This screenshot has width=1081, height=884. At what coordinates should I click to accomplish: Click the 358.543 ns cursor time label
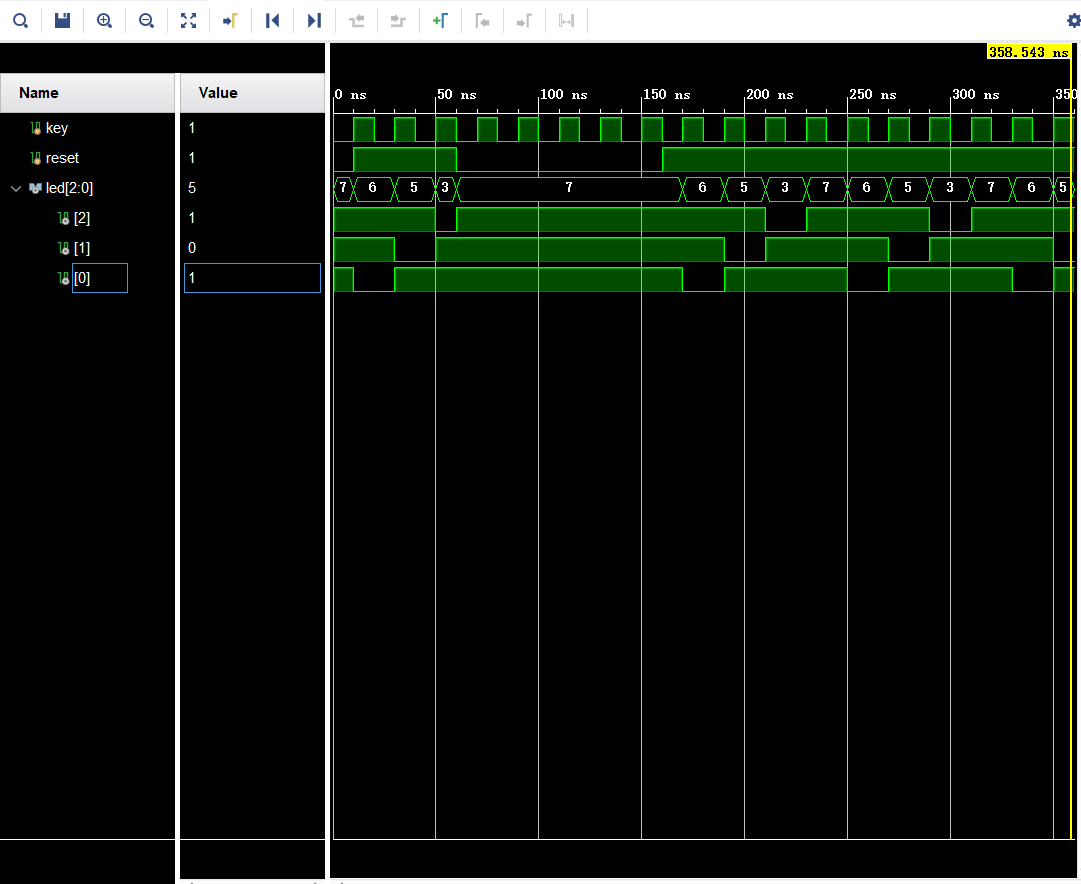(1029, 52)
